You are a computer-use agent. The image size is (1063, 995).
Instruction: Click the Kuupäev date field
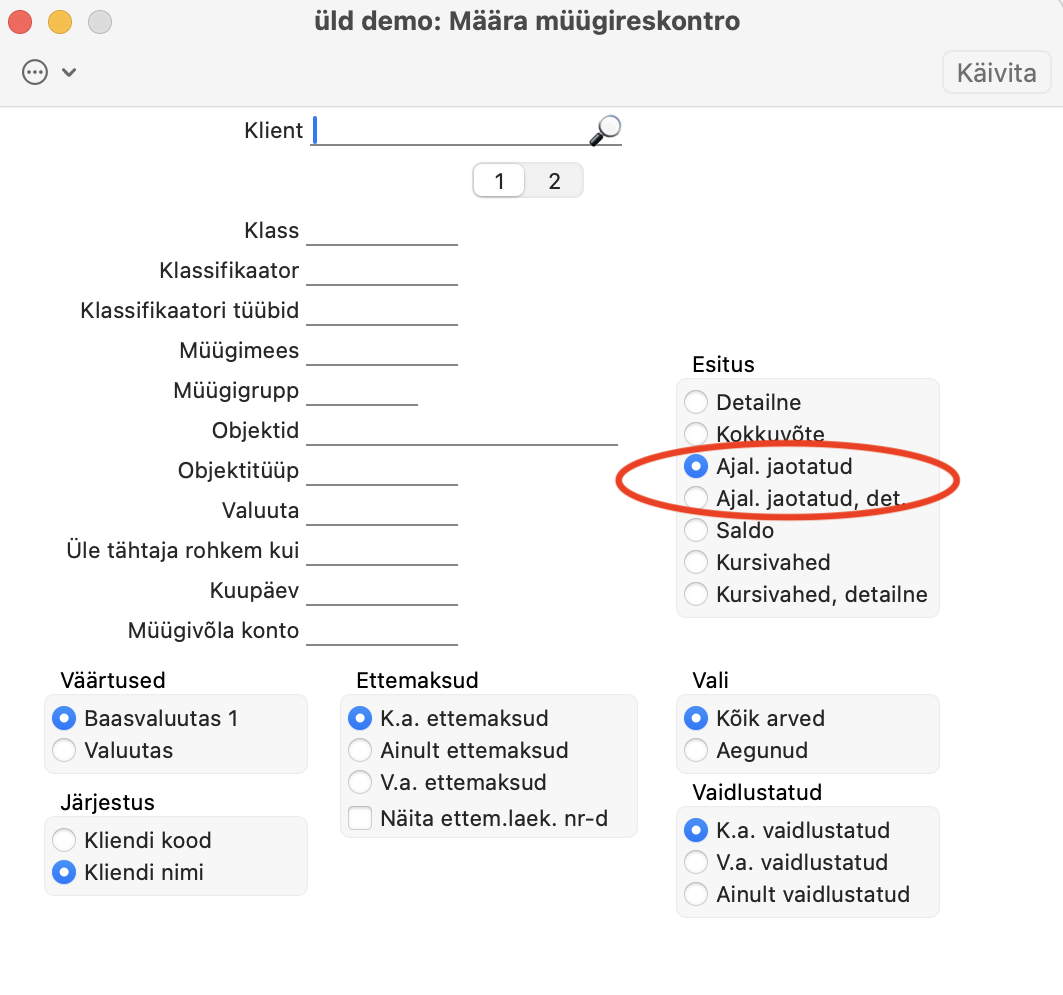click(x=381, y=591)
